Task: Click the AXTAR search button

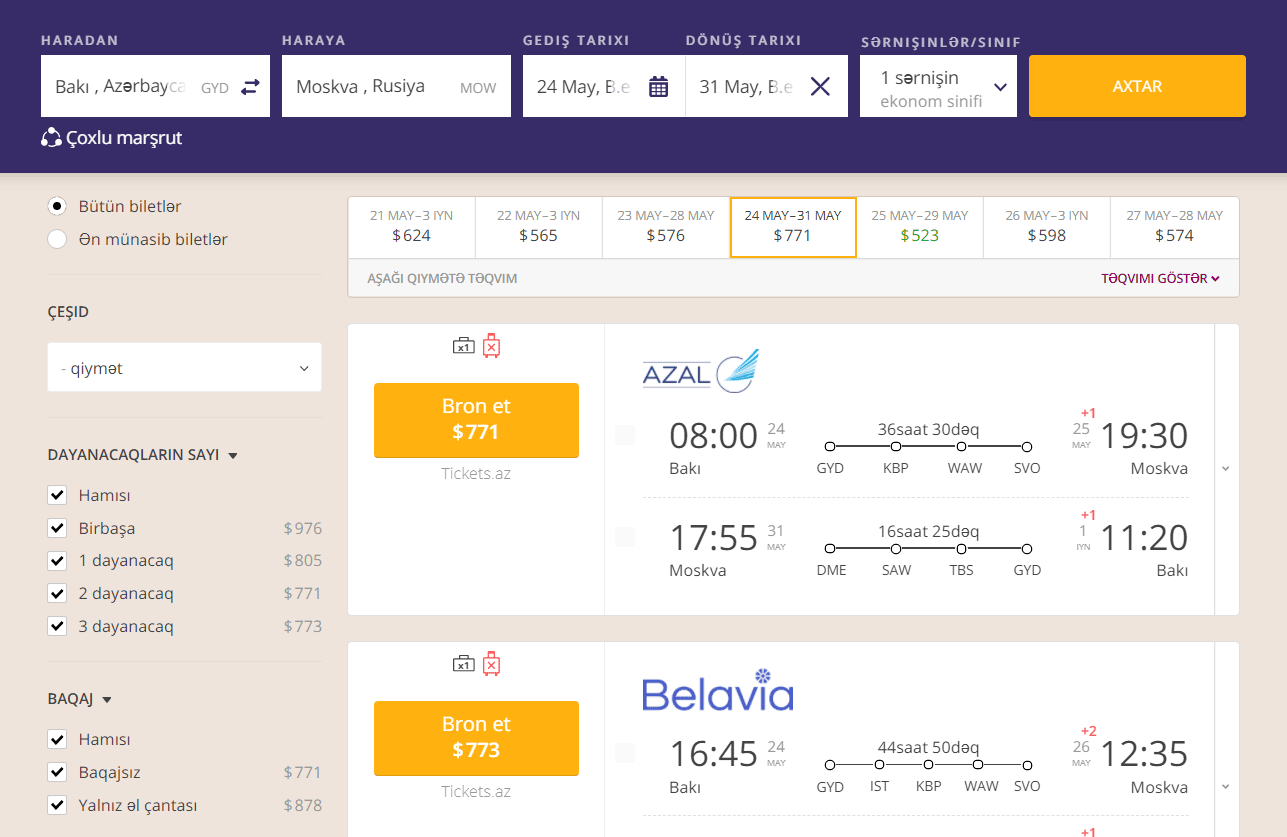Action: coord(1137,86)
